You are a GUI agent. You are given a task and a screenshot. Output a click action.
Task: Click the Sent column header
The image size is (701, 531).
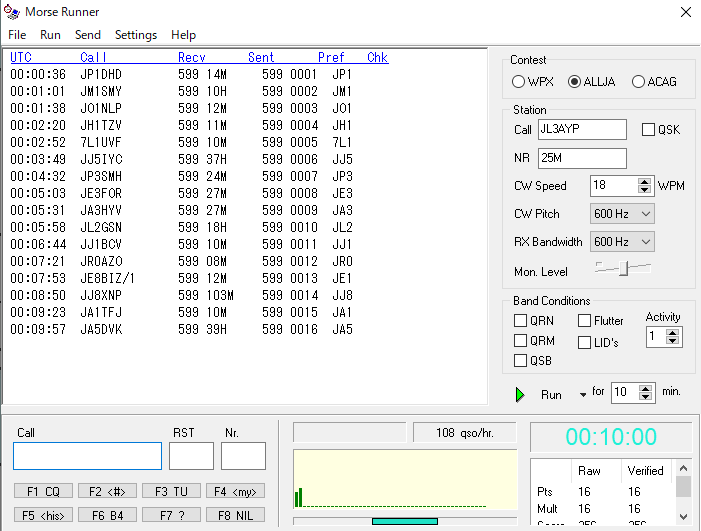pyautogui.click(x=261, y=57)
